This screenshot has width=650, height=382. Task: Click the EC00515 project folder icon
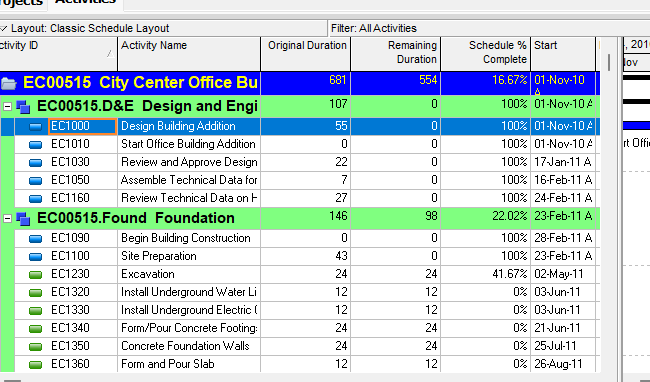9,84
